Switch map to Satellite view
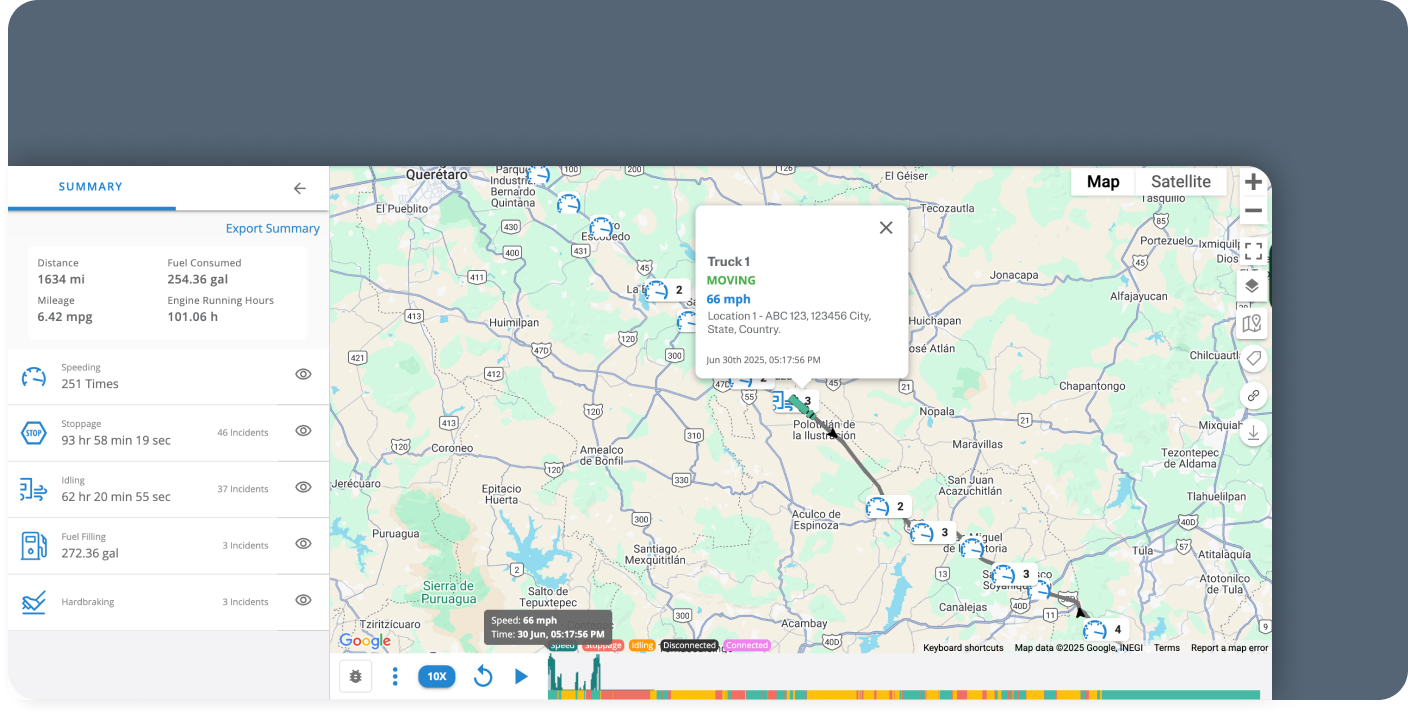The image size is (1408, 716). tap(1180, 182)
